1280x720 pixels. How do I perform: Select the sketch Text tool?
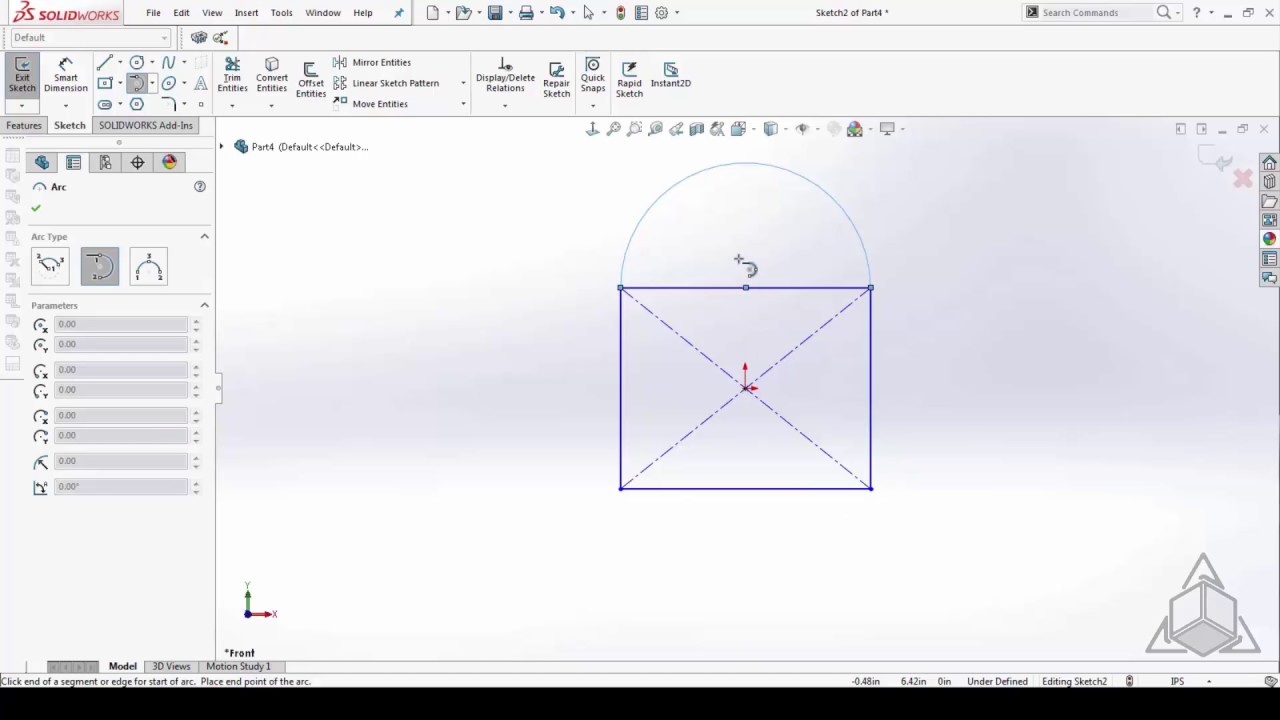pos(201,83)
